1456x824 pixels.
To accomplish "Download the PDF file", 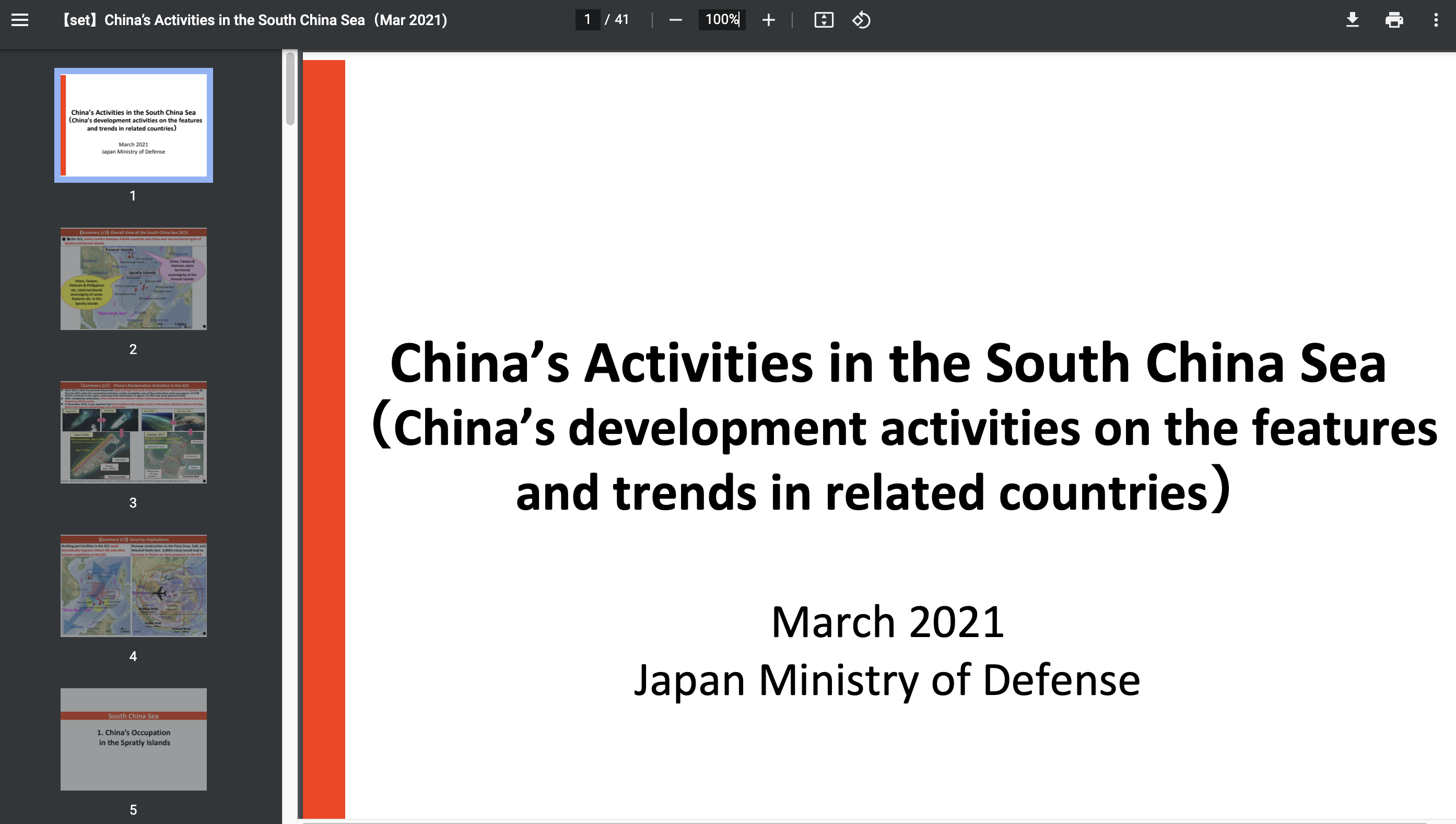I will 1352,20.
